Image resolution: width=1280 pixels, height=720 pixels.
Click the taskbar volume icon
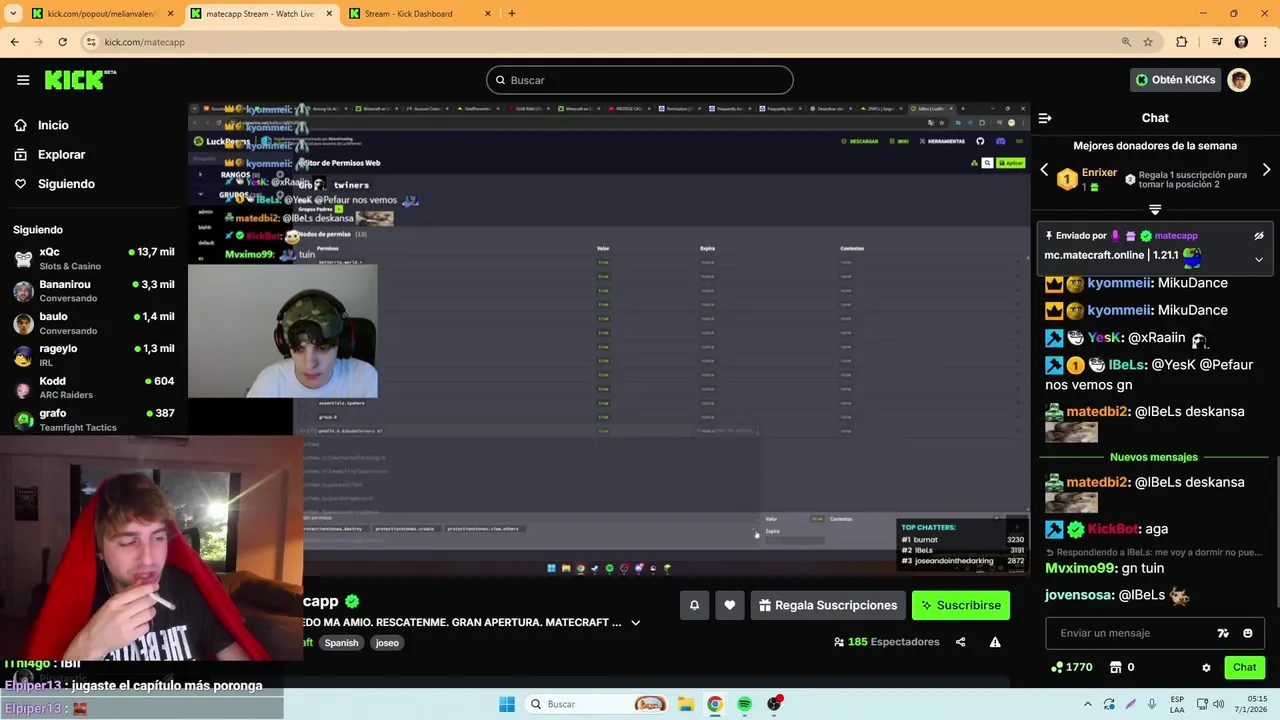point(1218,704)
